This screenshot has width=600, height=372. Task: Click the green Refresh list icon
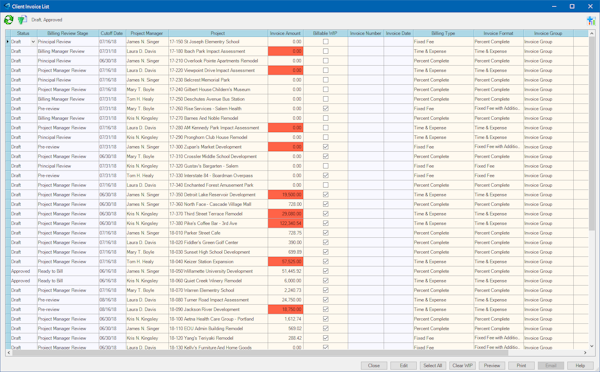pyautogui.click(x=8, y=20)
